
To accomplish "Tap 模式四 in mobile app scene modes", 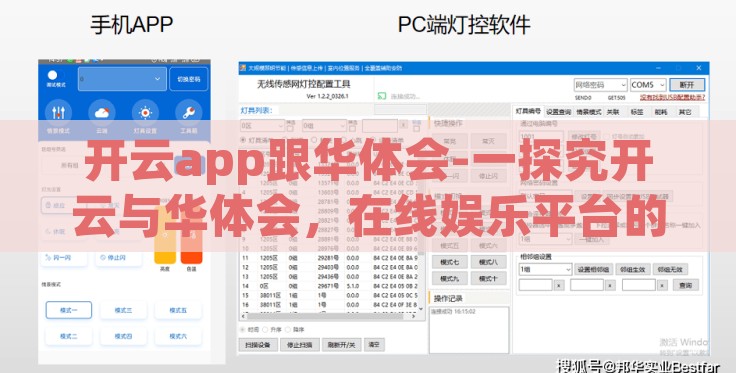I will click(123, 336).
